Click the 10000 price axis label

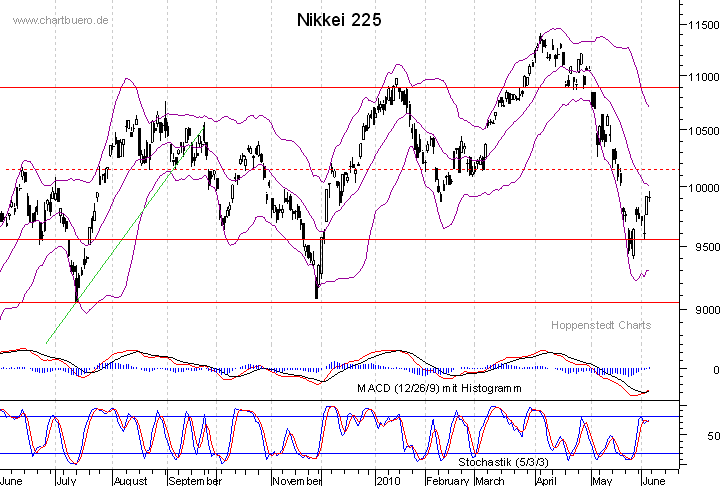click(x=704, y=188)
